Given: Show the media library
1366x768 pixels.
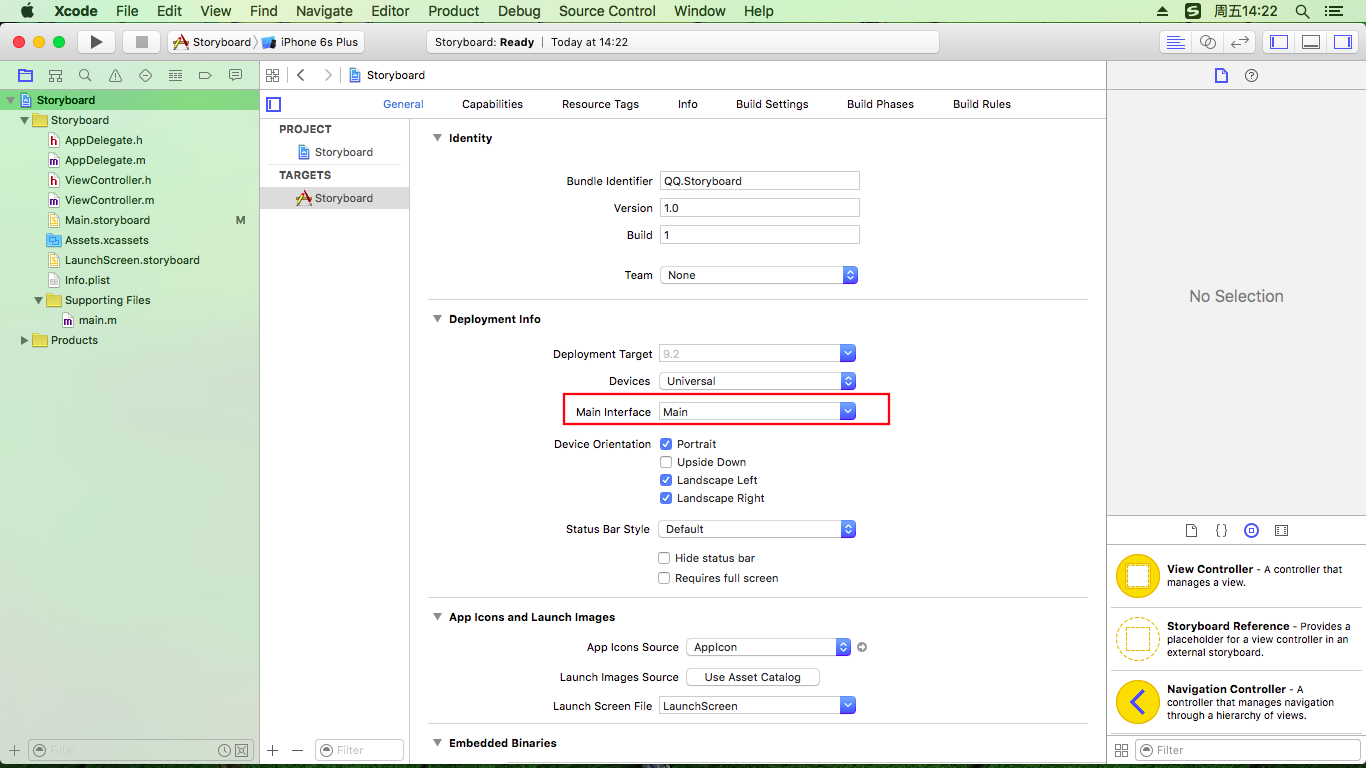Looking at the screenshot, I should tap(1281, 530).
